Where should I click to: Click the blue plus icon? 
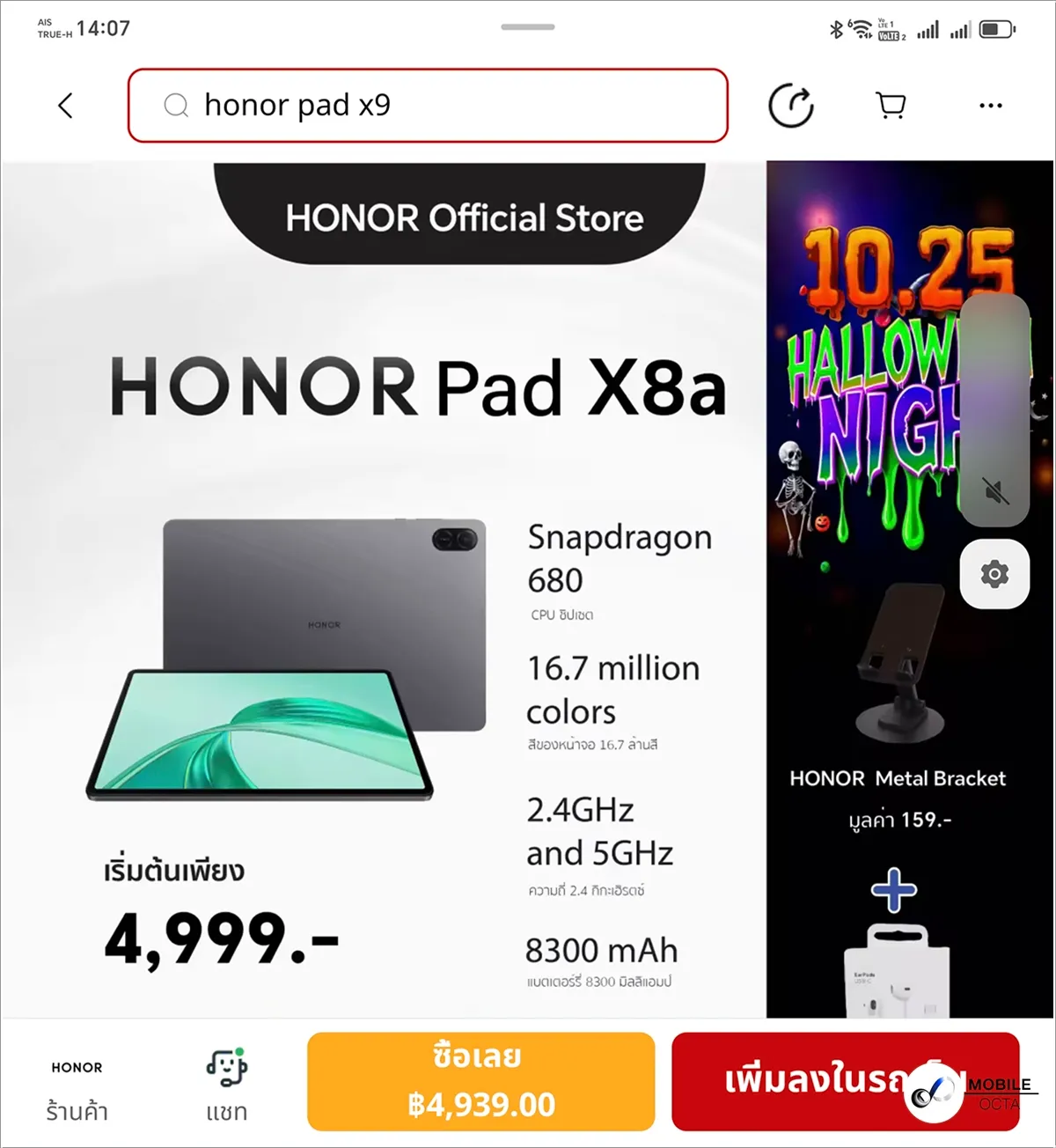(x=894, y=890)
